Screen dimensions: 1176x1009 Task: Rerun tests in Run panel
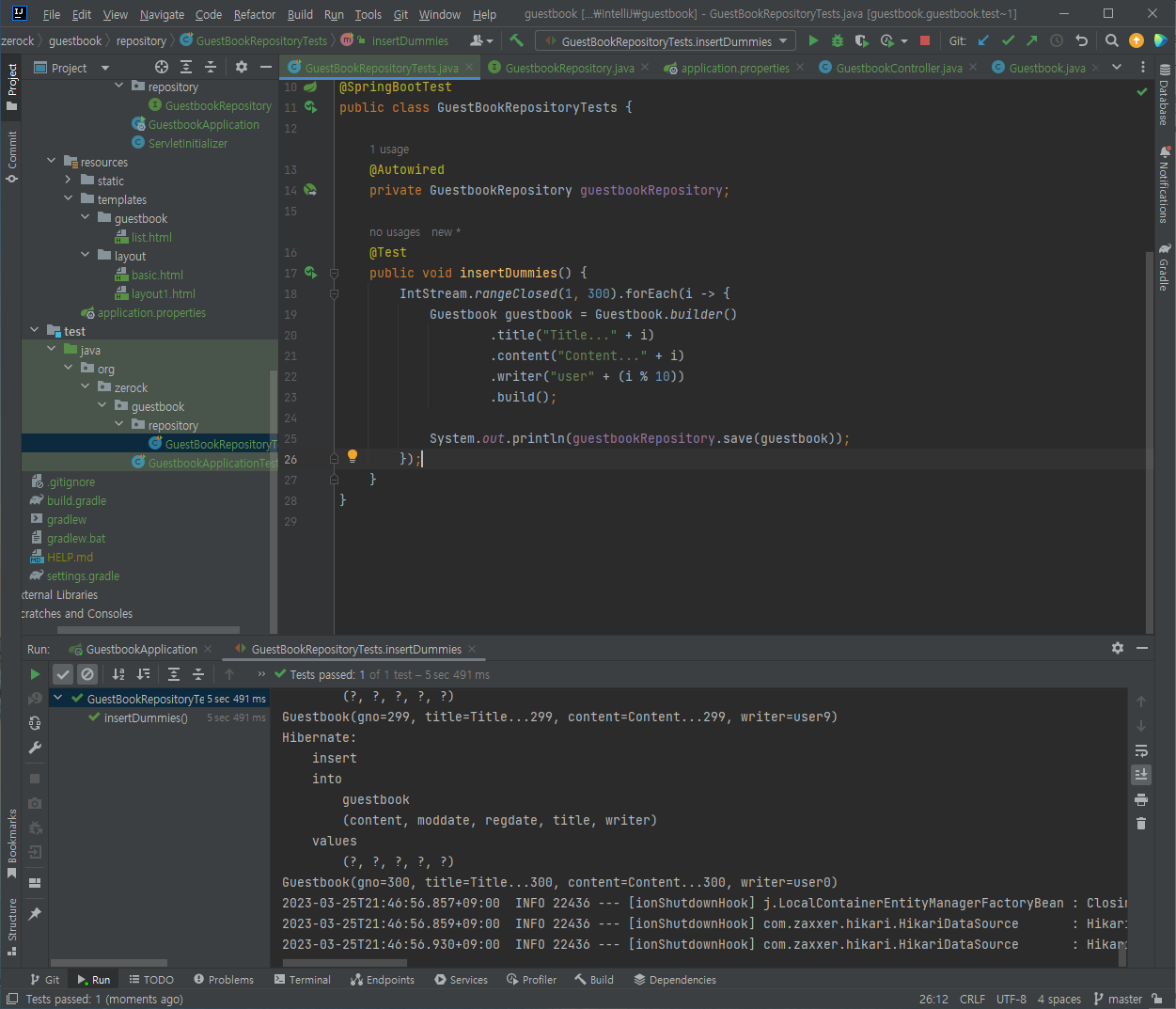[35, 674]
